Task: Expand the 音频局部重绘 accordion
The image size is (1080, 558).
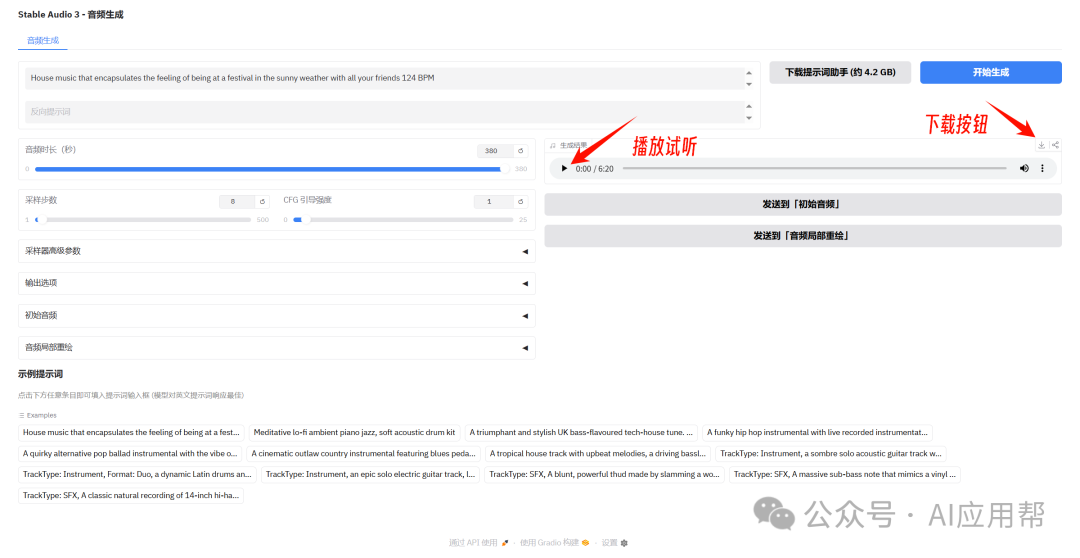Action: pos(277,348)
